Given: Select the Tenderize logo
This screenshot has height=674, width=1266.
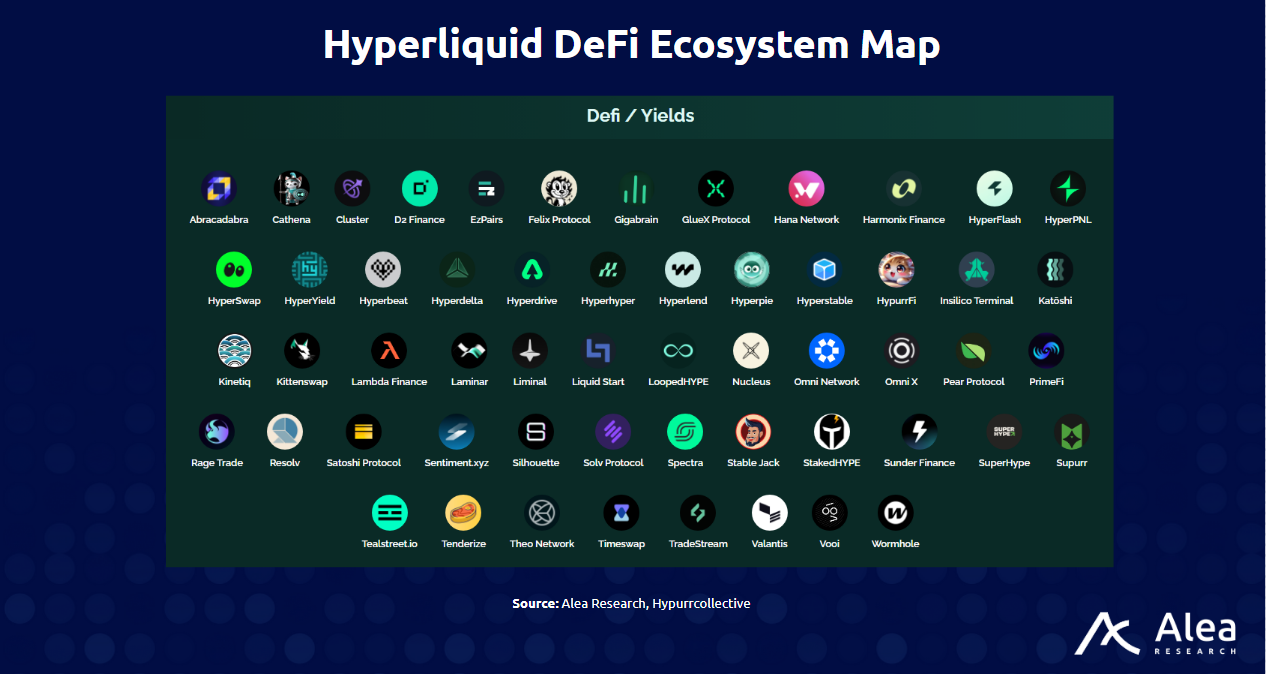Looking at the screenshot, I should pos(463,513).
